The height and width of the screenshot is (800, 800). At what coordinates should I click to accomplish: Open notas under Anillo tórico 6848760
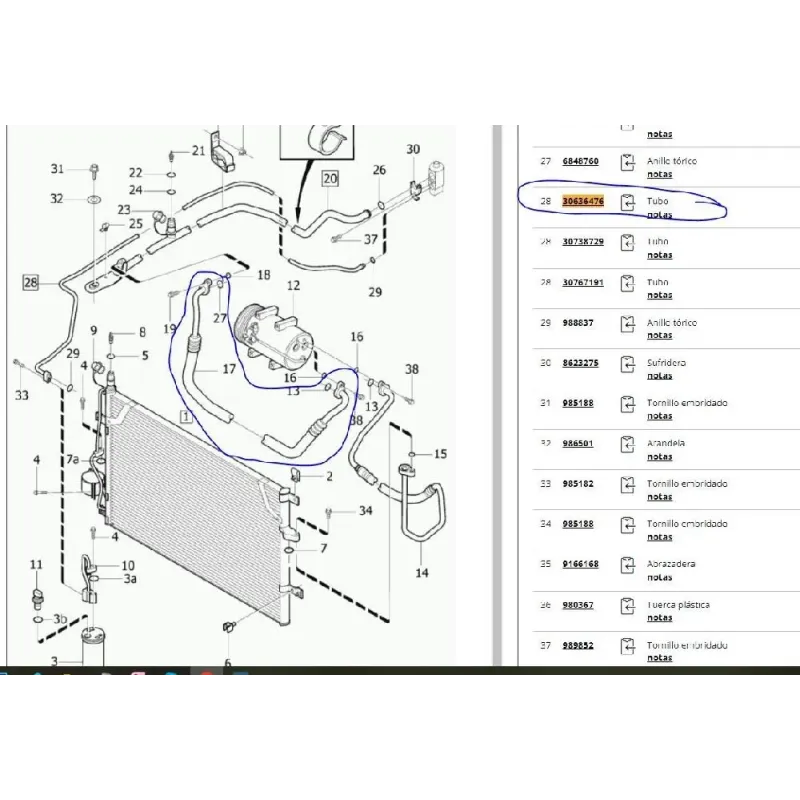pos(659,175)
